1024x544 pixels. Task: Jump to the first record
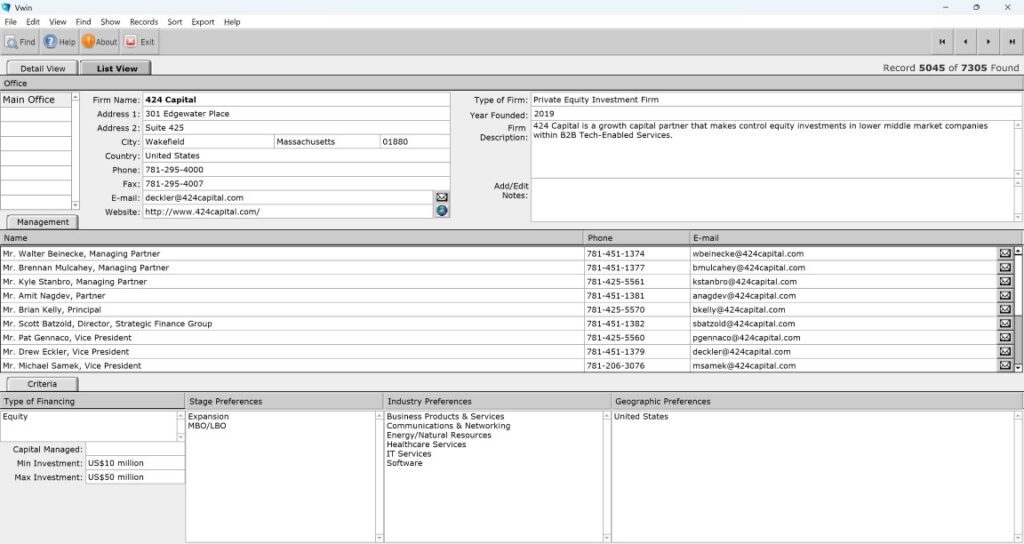tap(942, 42)
